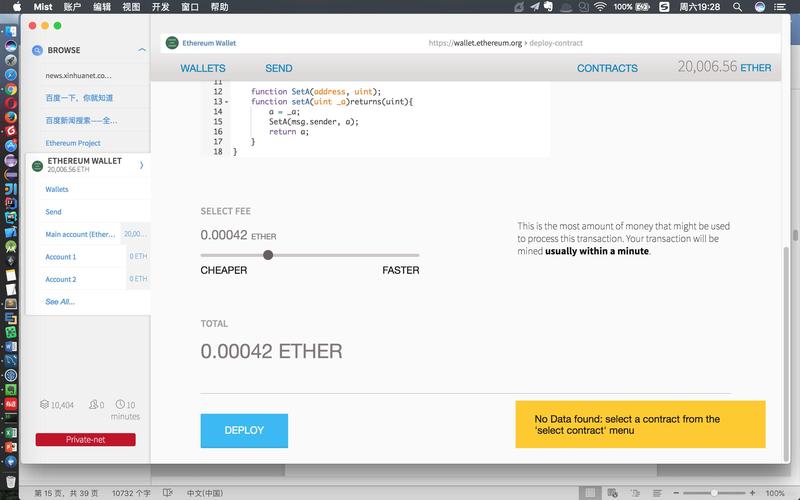Open the CONTRACTS tab
This screenshot has width=800, height=500.
[607, 68]
